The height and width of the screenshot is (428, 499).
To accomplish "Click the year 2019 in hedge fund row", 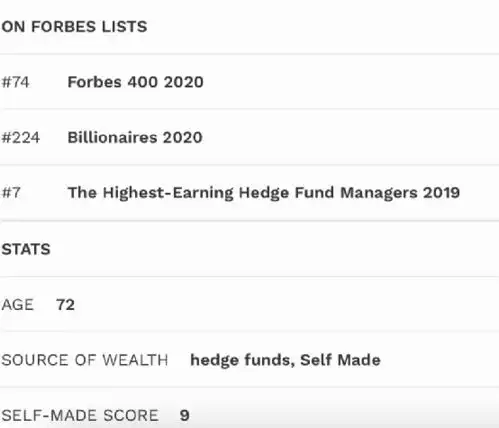I will [x=442, y=193].
